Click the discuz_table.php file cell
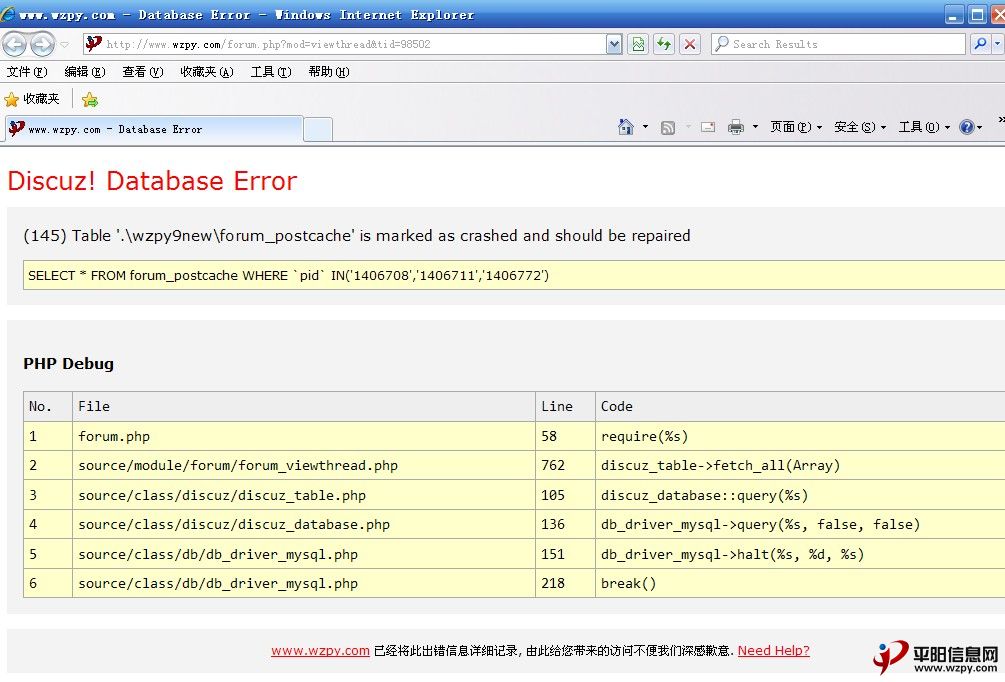1005x682 pixels. pyautogui.click(x=303, y=495)
